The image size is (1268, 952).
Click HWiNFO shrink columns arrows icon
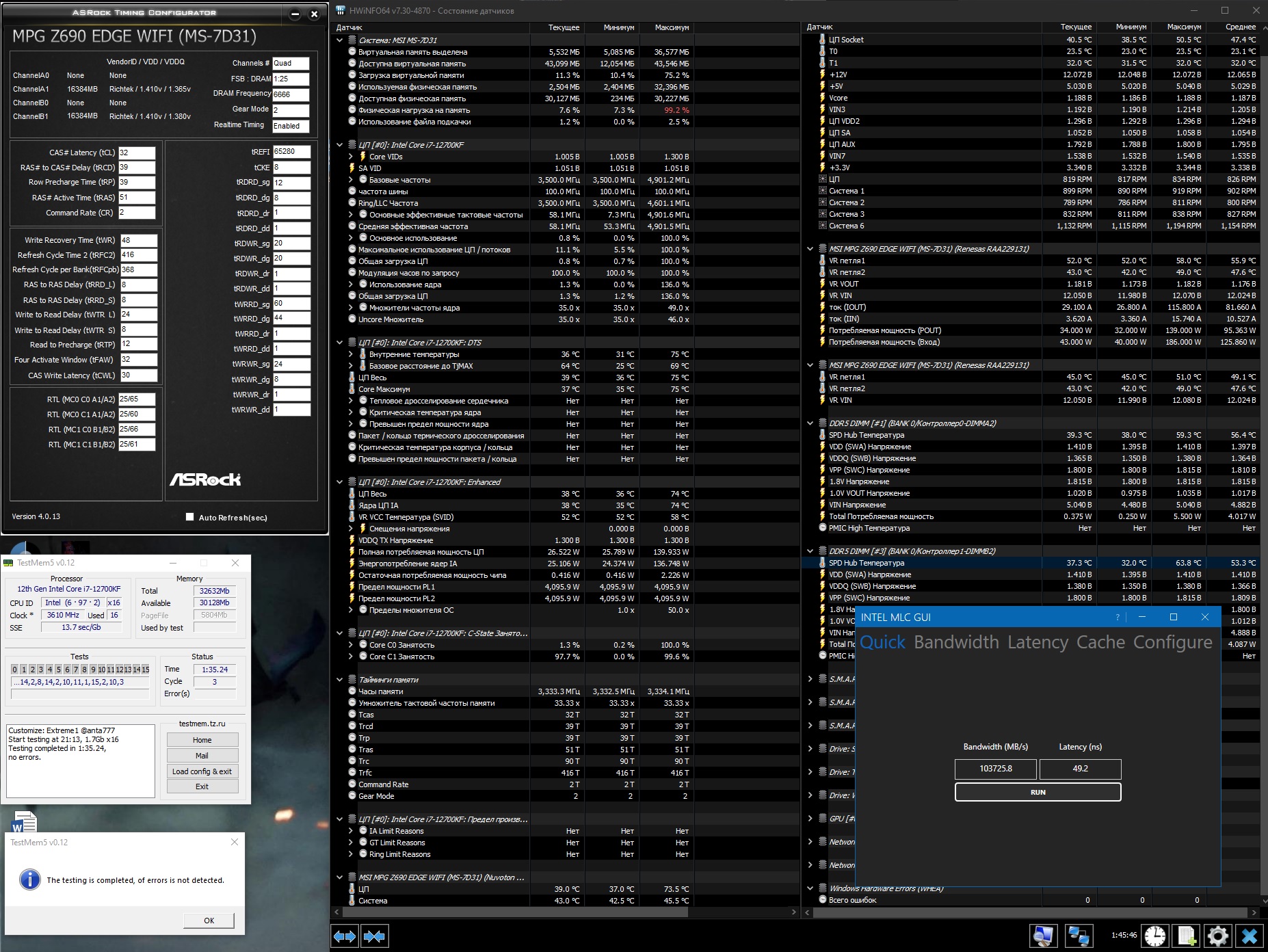(x=374, y=936)
